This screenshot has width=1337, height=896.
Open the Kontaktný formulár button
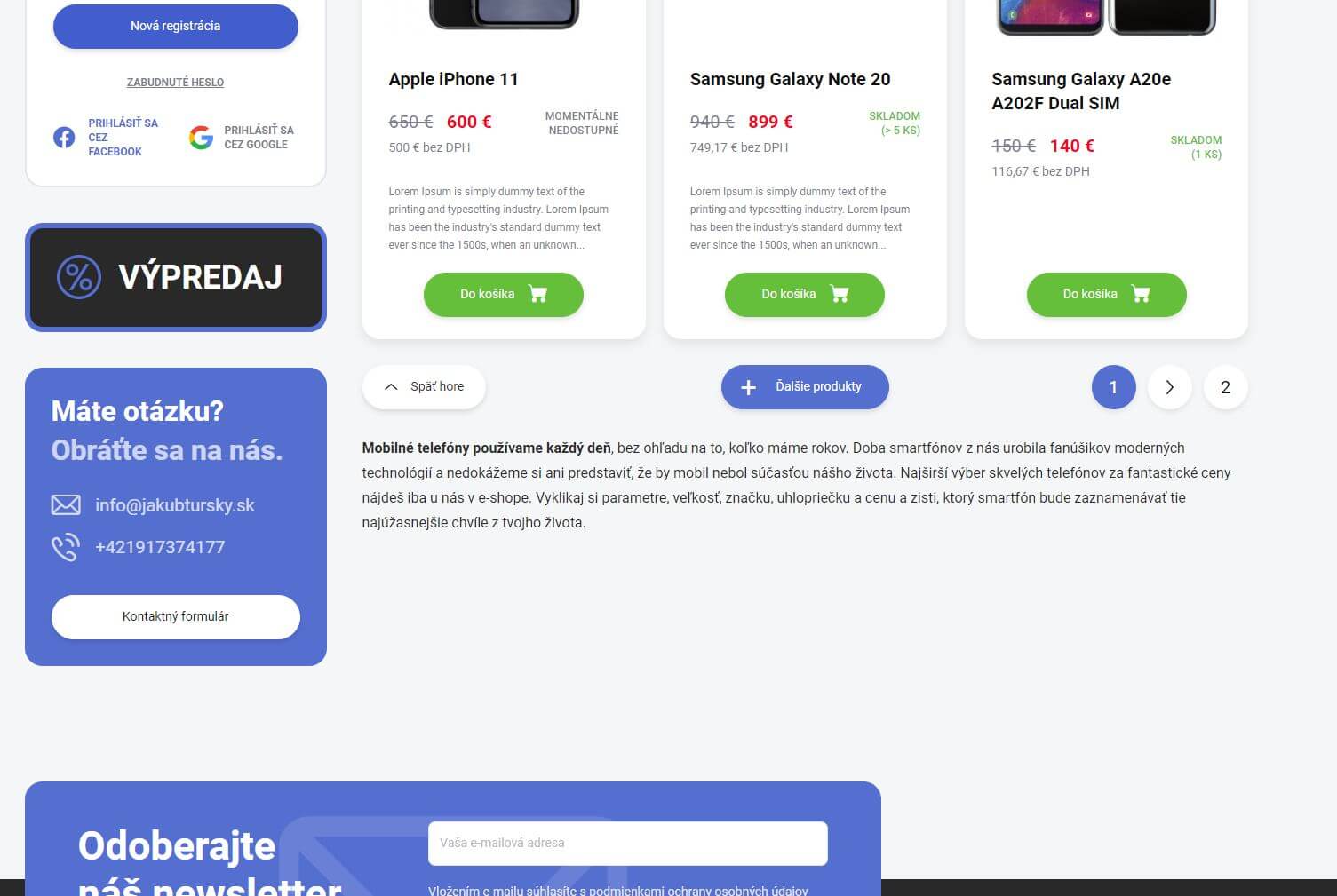(176, 617)
